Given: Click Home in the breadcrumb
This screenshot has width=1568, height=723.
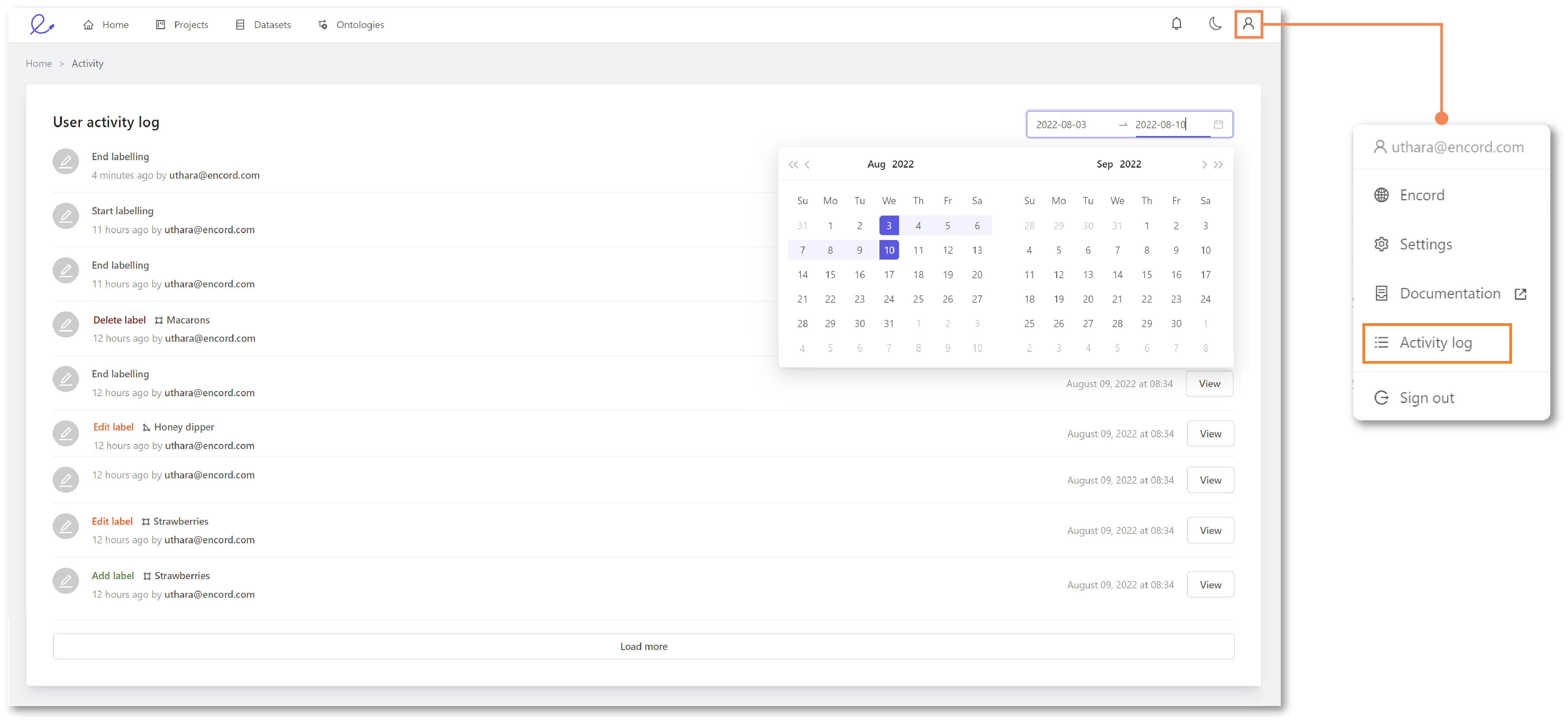Looking at the screenshot, I should coord(39,63).
